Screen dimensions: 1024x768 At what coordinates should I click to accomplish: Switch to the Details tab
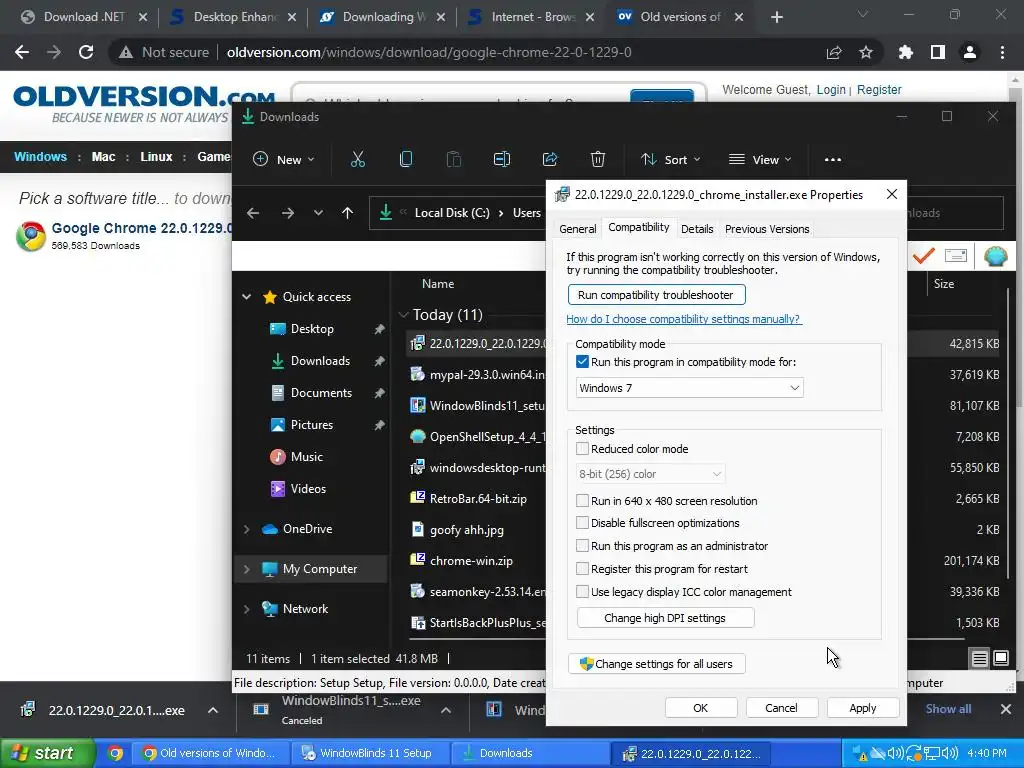pyautogui.click(x=697, y=229)
